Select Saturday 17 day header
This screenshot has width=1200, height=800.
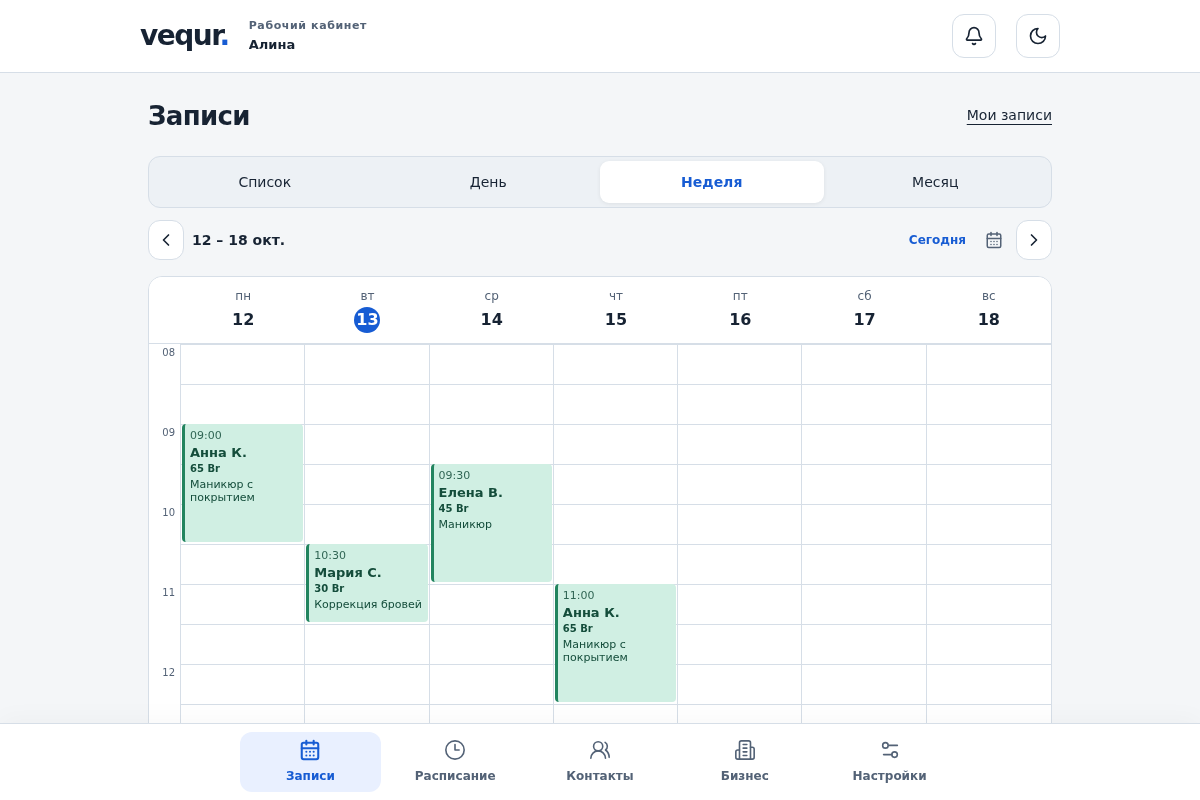click(x=864, y=309)
